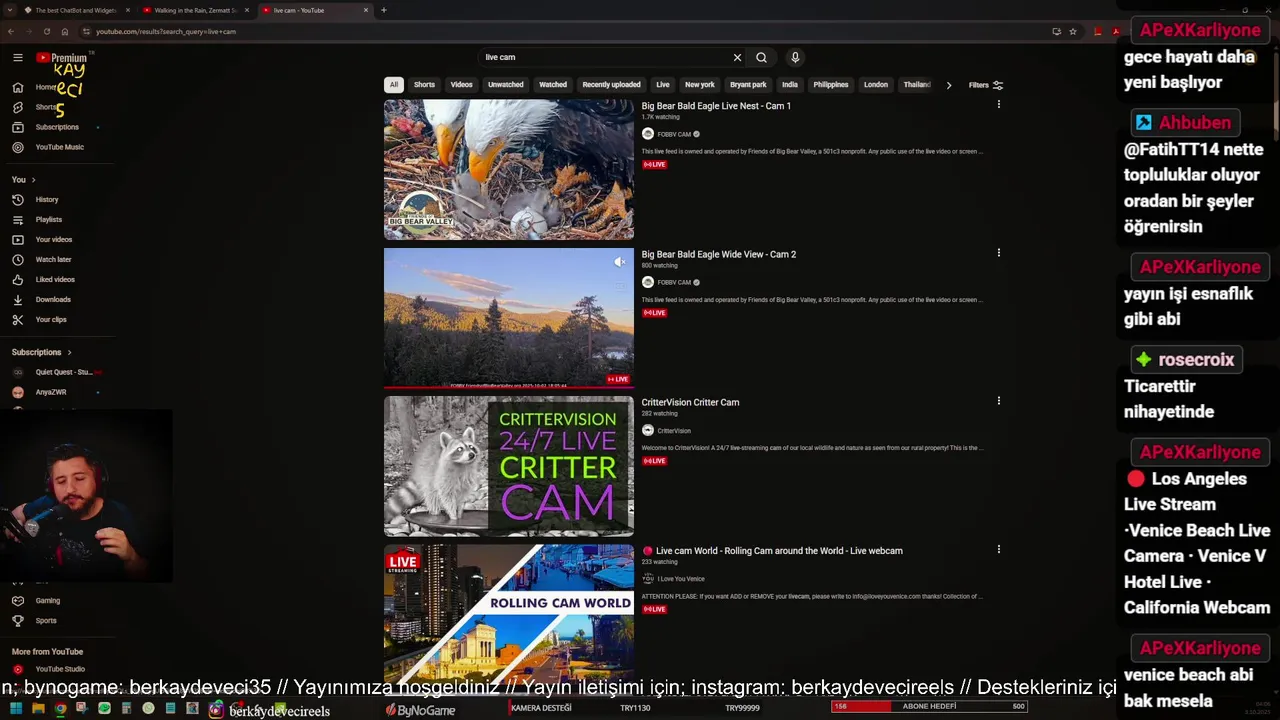Screen dimensions: 1280x720
Task: Select the Live filter chip
Action: [x=663, y=85]
